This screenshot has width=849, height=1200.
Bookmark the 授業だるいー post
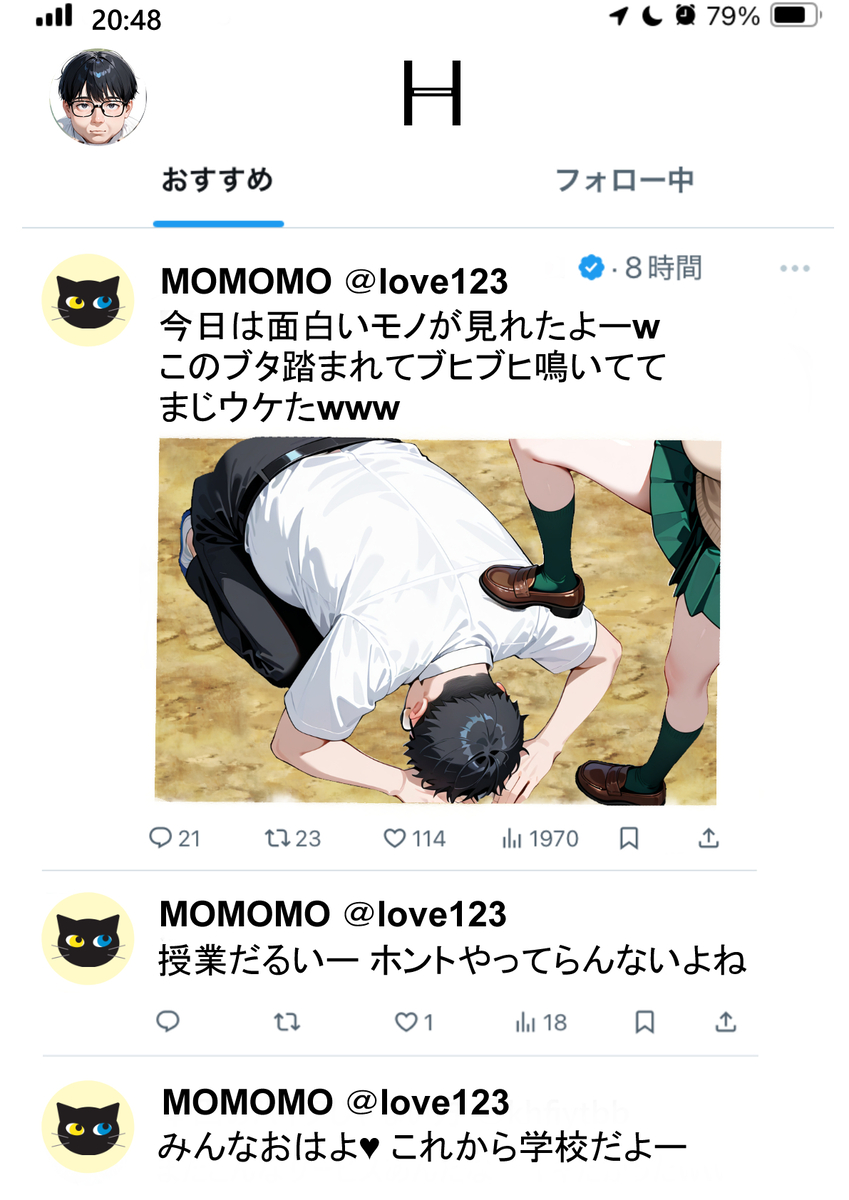645,1022
